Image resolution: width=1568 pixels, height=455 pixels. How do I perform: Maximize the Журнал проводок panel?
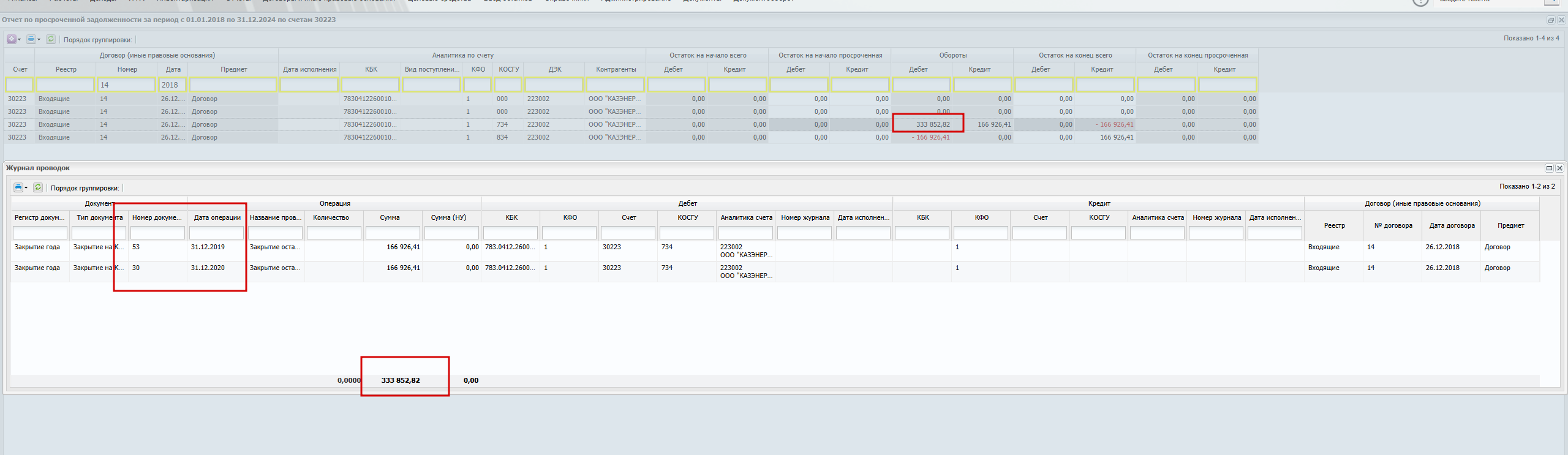pyautogui.click(x=1549, y=168)
